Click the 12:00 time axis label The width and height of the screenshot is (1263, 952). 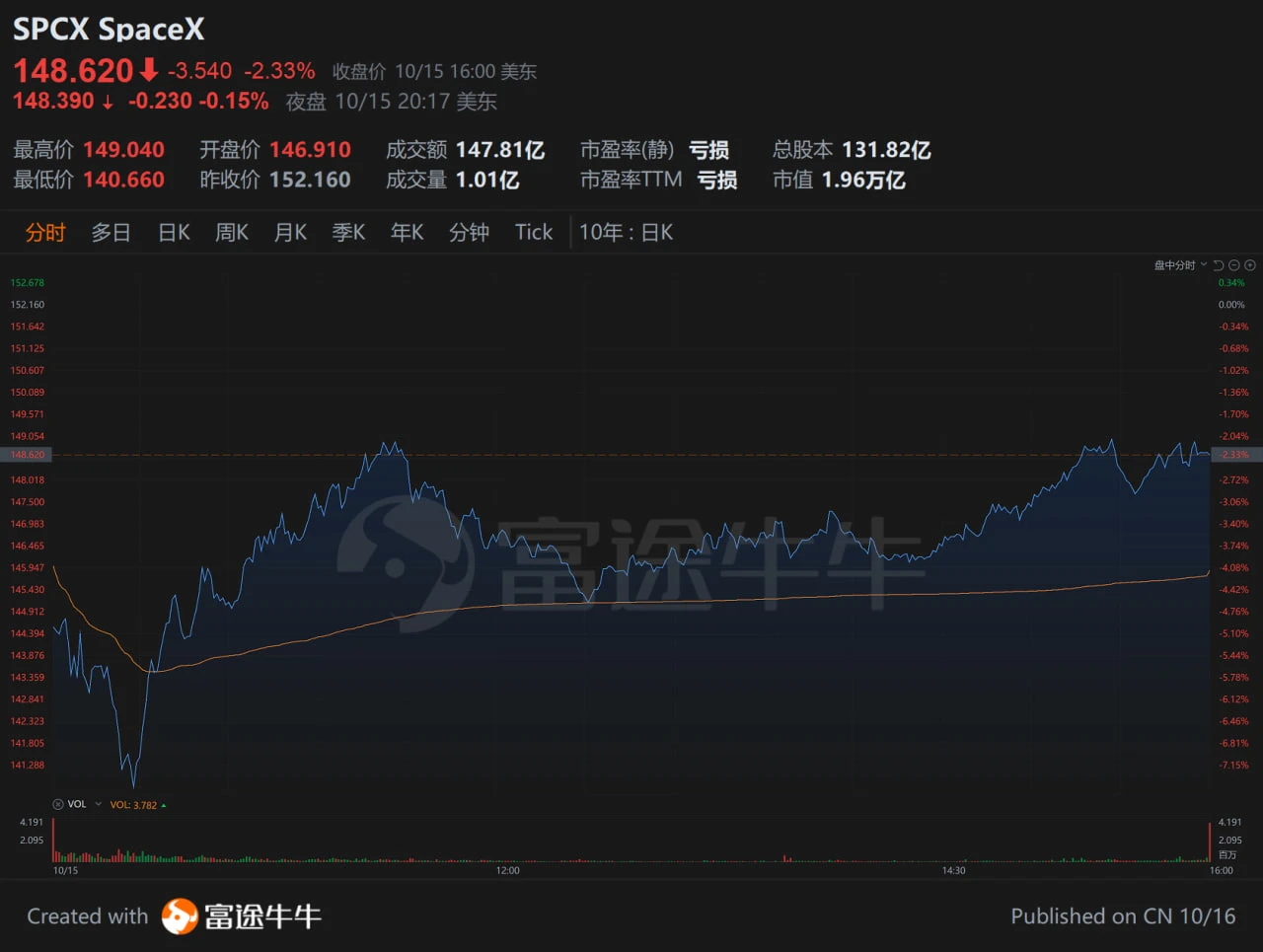[x=507, y=870]
